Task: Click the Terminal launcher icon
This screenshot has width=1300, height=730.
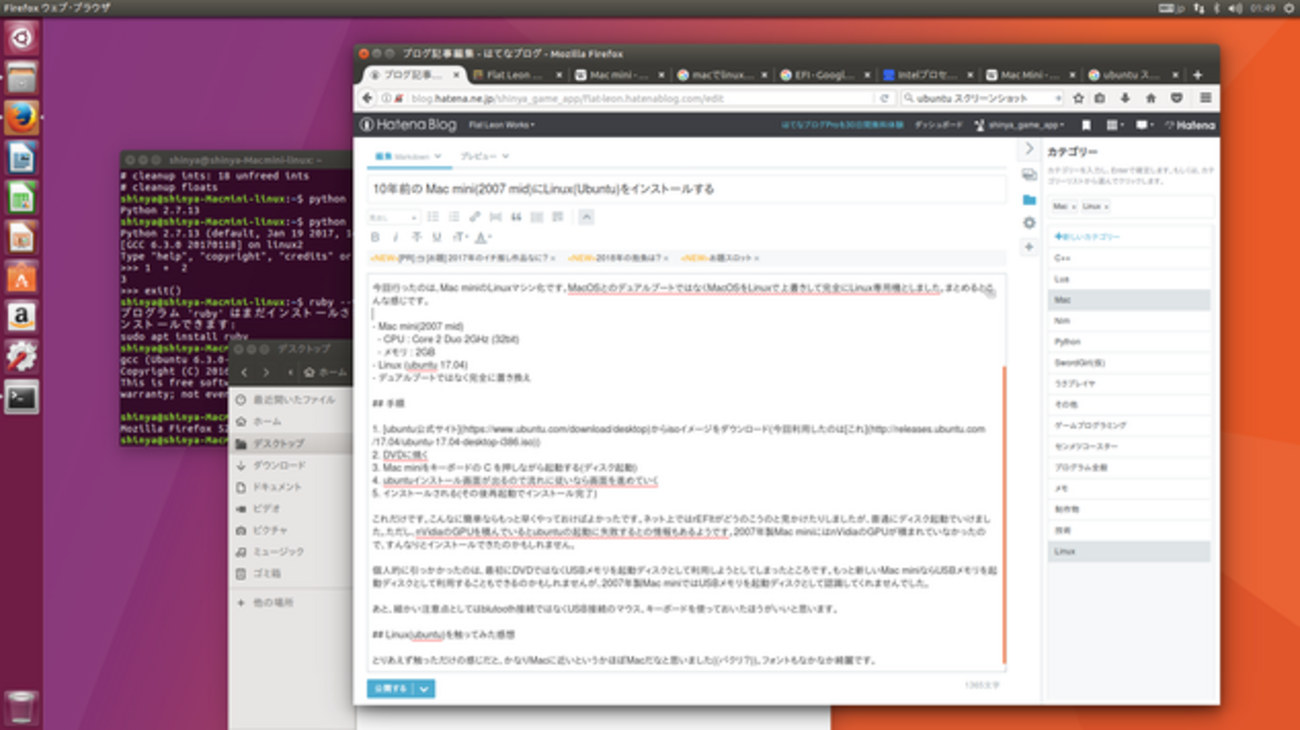Action: click(21, 397)
